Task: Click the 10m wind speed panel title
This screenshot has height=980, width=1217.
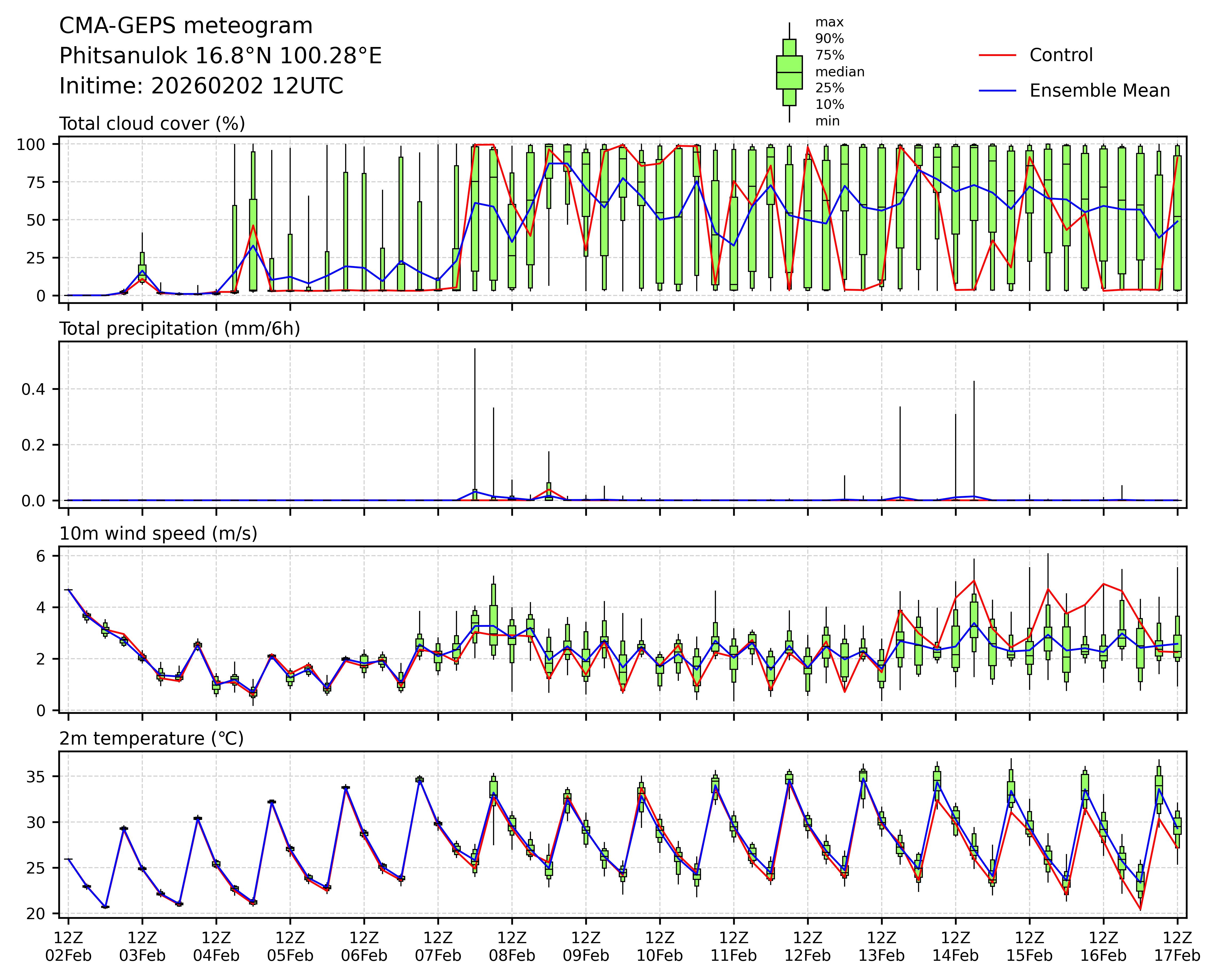Action: pyautogui.click(x=158, y=534)
